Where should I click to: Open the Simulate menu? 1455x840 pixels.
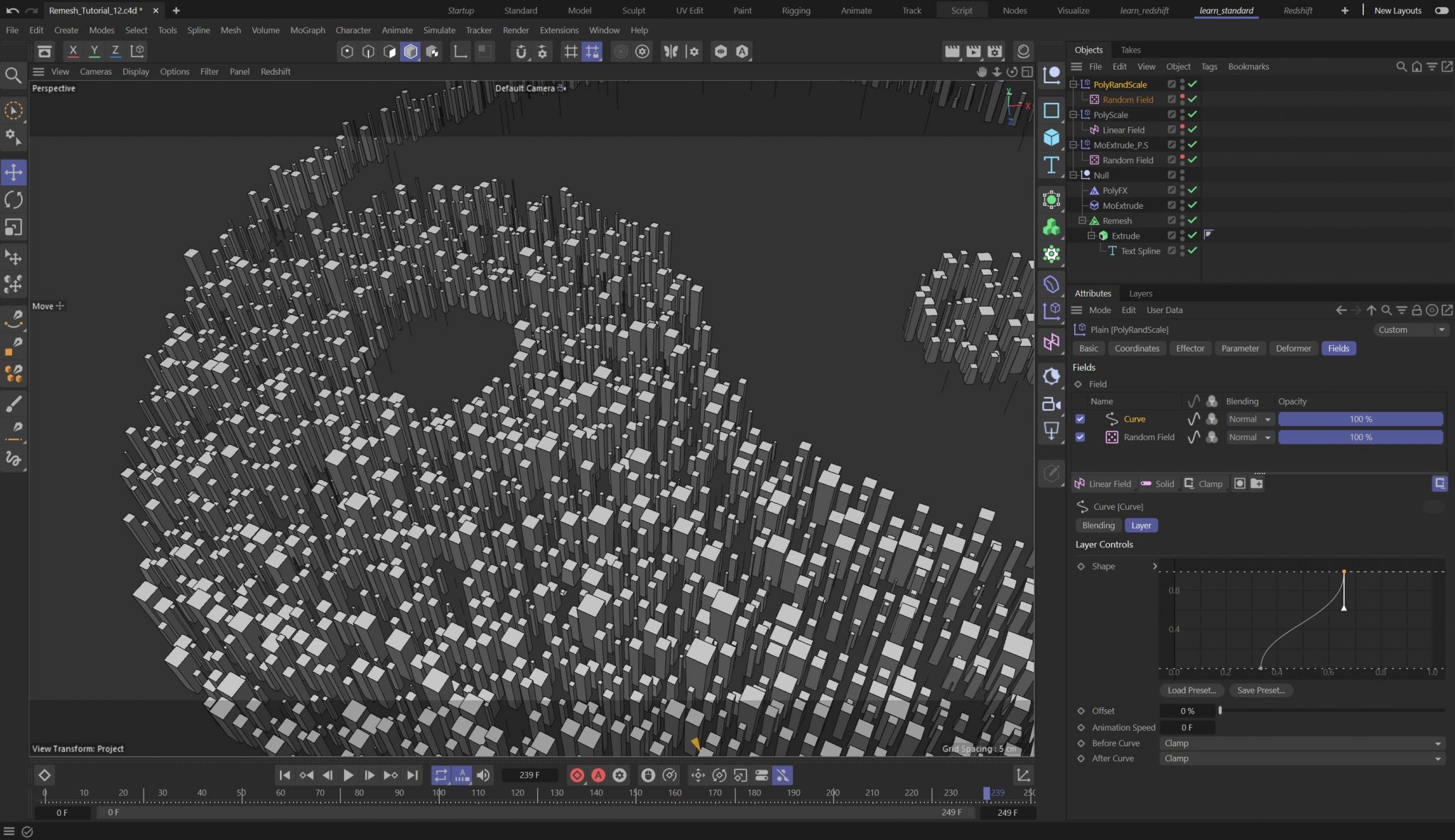click(x=439, y=30)
